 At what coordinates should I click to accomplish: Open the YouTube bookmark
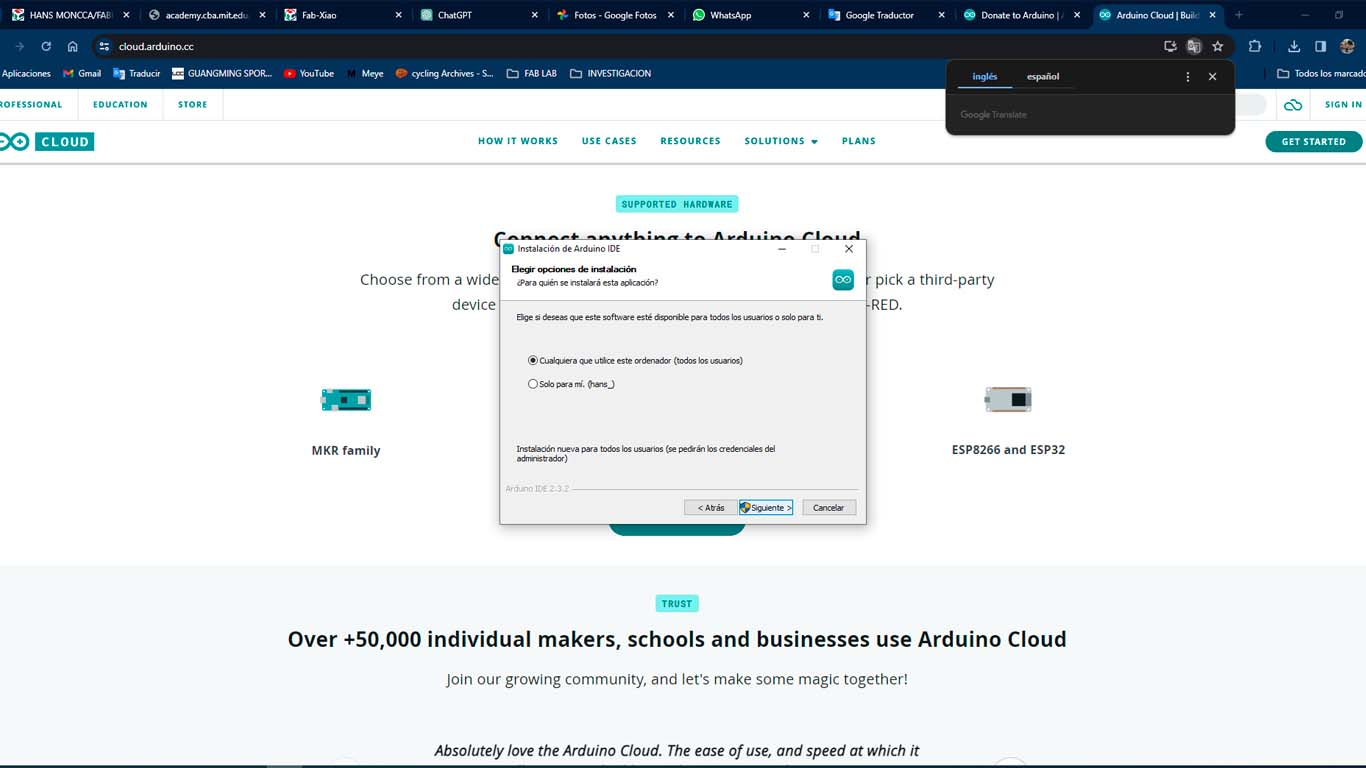point(309,73)
